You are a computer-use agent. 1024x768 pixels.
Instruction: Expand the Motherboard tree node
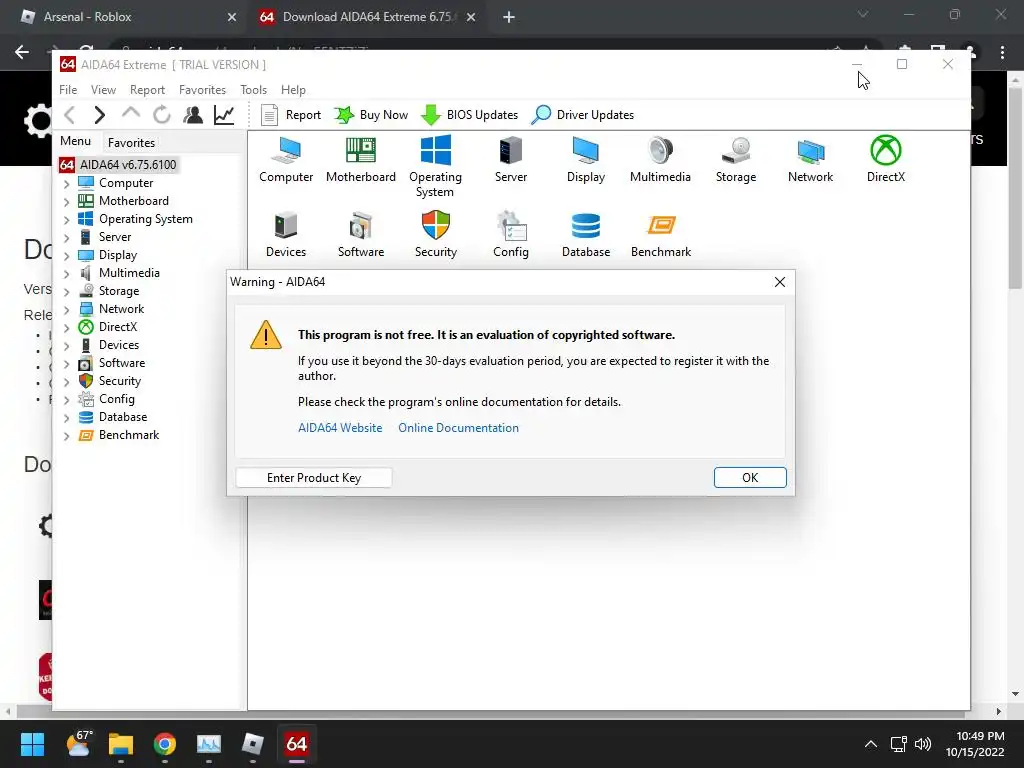(x=67, y=202)
